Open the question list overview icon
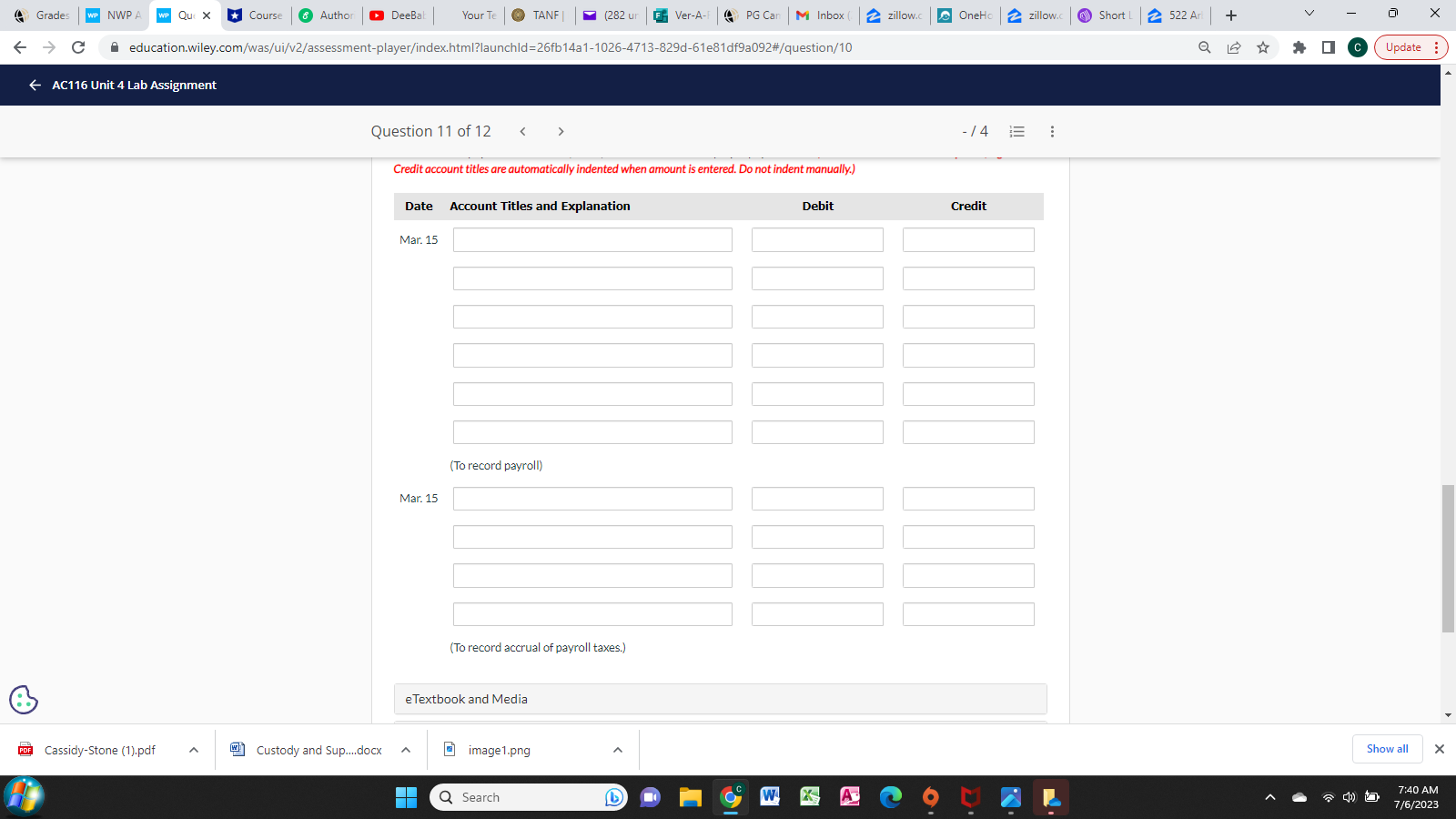 point(1016,131)
